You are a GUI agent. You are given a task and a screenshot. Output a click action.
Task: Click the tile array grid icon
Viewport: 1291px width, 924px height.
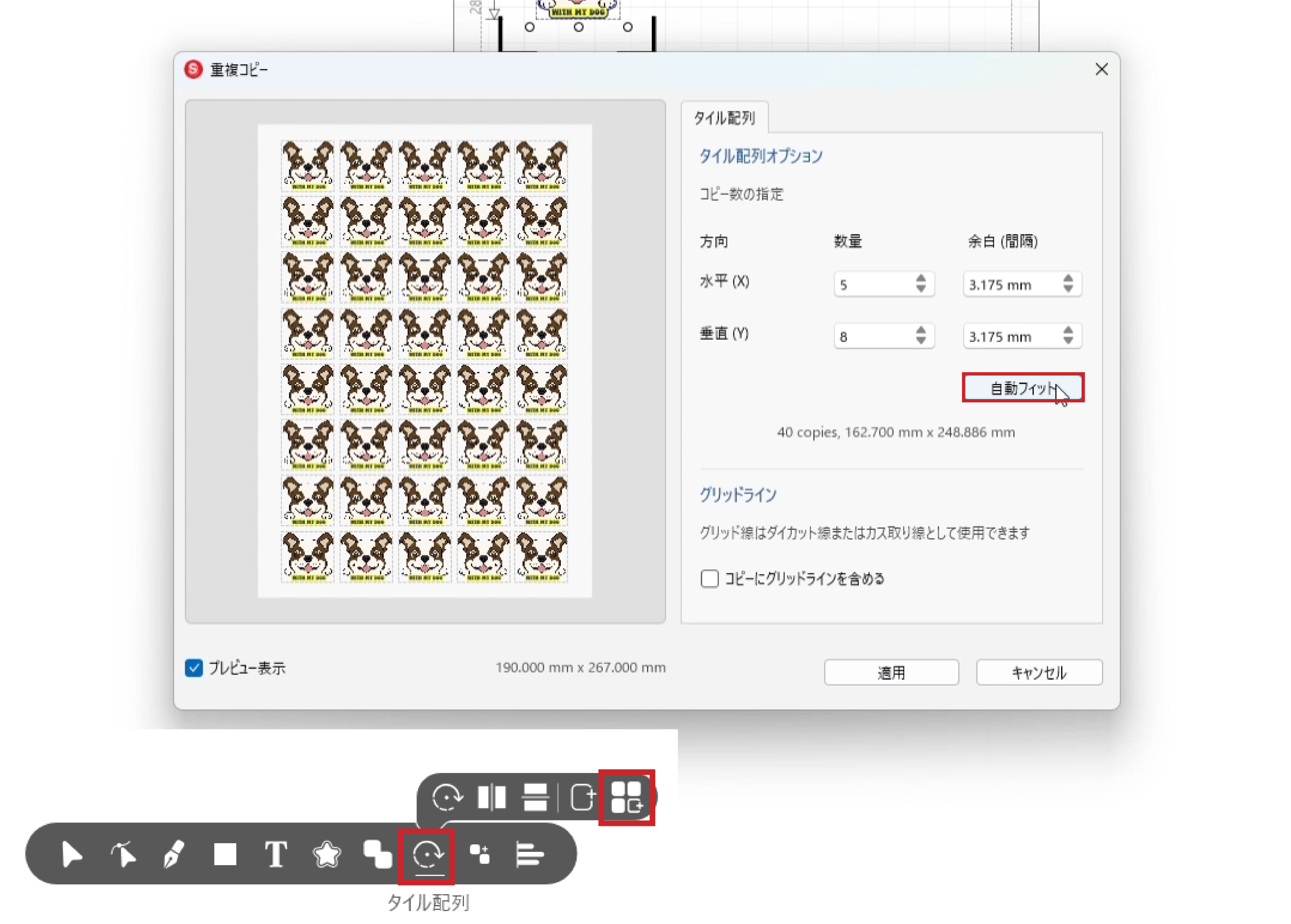pyautogui.click(x=626, y=797)
